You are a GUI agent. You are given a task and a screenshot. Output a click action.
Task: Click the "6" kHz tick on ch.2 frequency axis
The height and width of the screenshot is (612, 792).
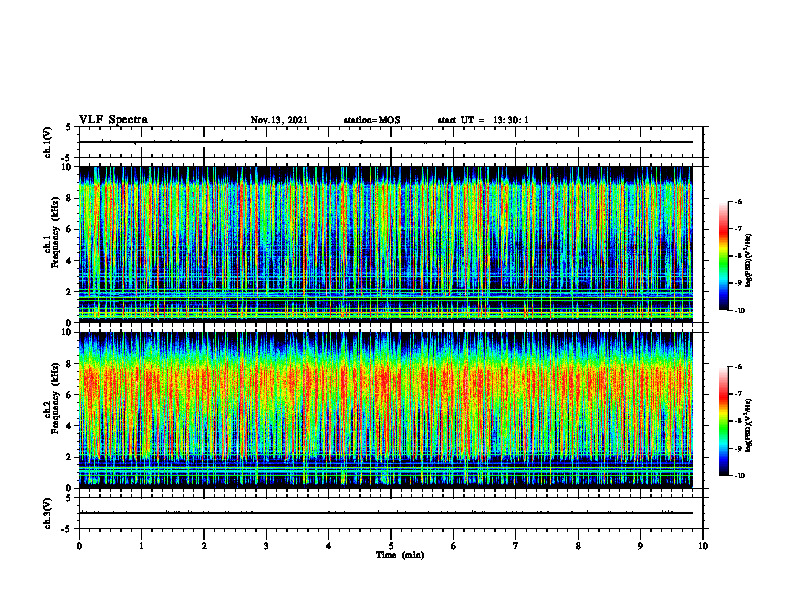click(x=70, y=395)
